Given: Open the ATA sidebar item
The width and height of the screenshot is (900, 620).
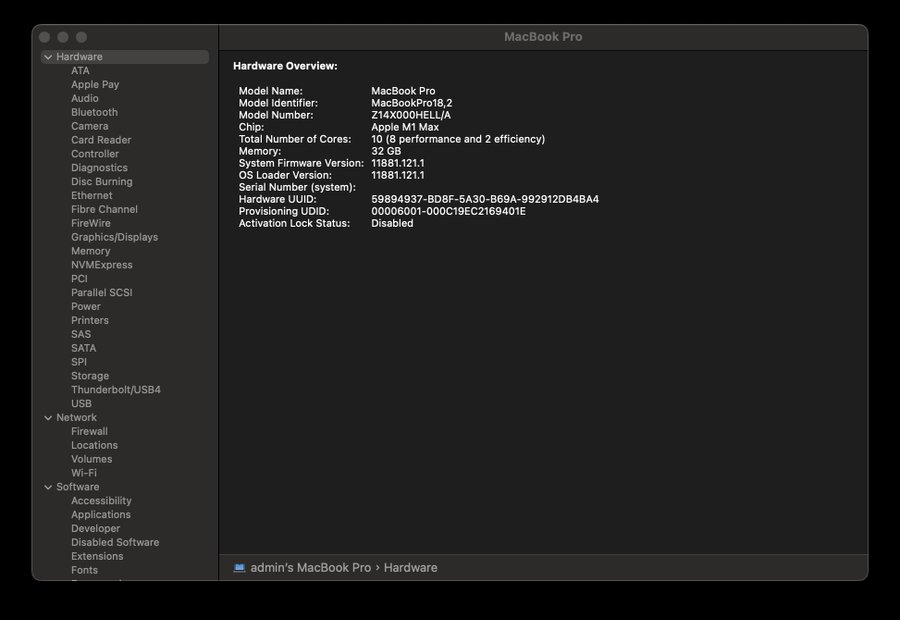Looking at the screenshot, I should (80, 71).
